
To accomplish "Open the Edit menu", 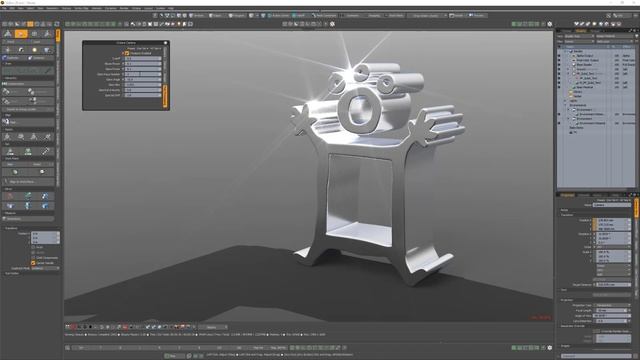I will (12, 8).
